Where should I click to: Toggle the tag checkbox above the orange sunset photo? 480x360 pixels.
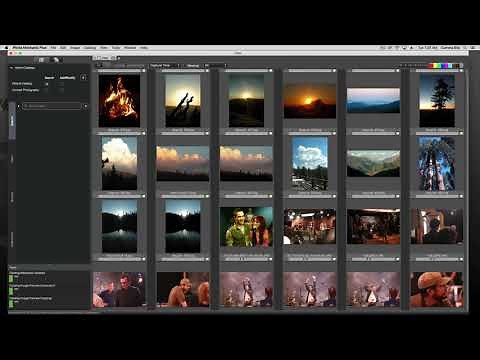[x=334, y=71]
